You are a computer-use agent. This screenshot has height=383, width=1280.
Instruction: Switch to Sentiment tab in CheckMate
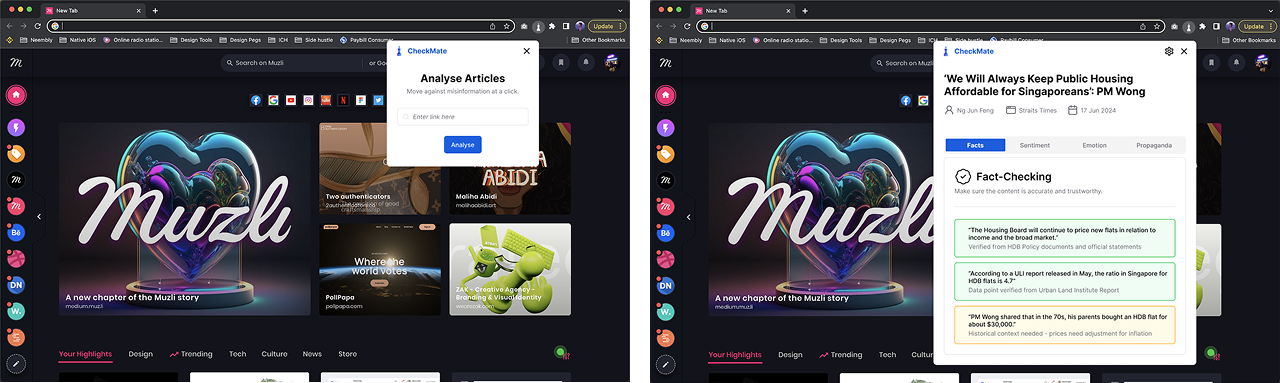[1035, 145]
